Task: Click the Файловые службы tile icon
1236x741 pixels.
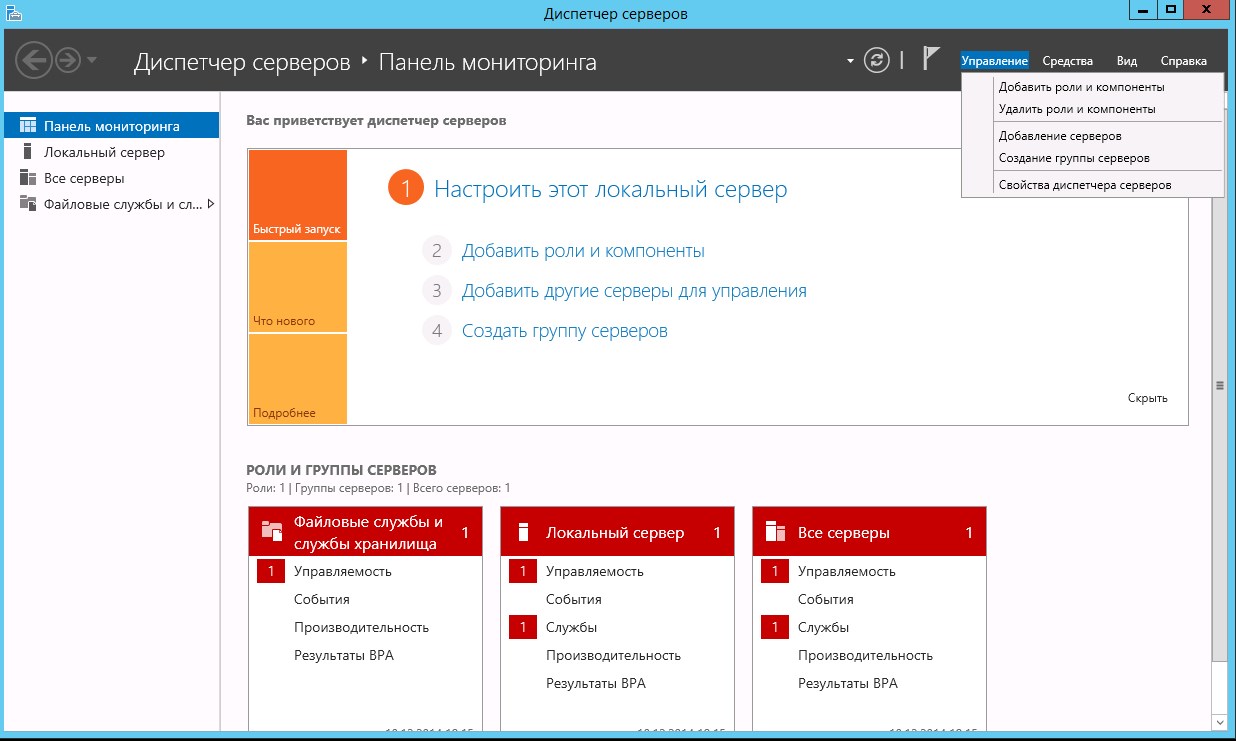Action: [x=271, y=531]
